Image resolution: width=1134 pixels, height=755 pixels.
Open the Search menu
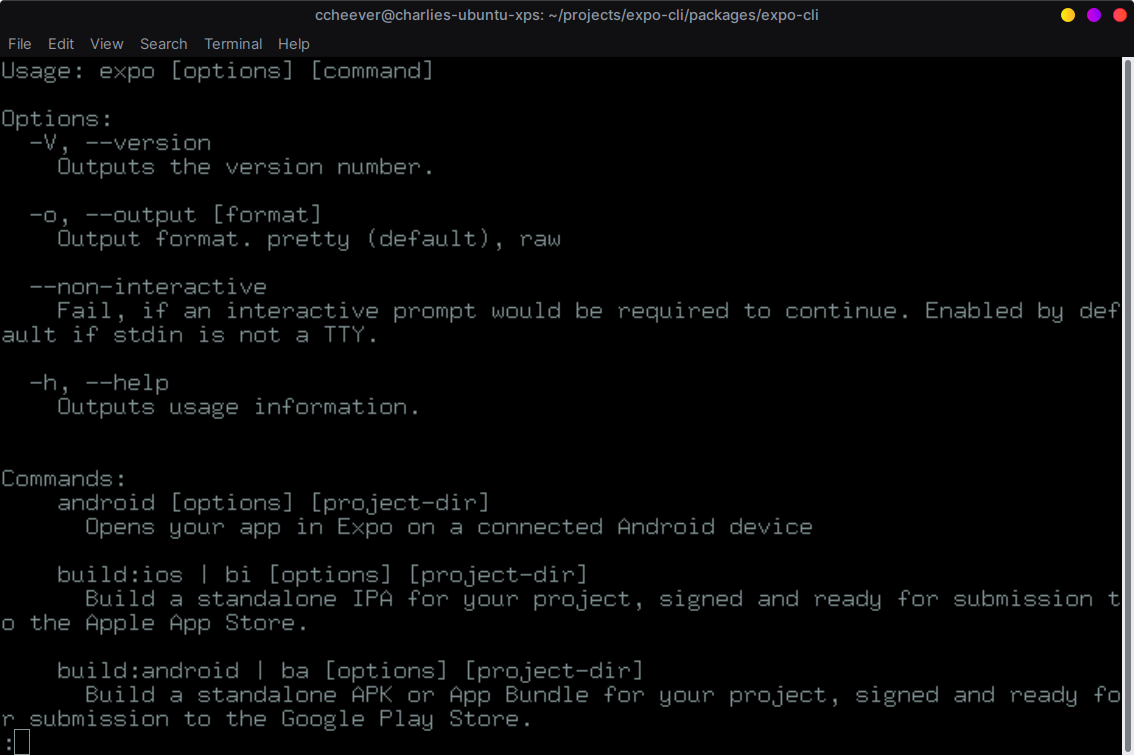click(x=163, y=44)
